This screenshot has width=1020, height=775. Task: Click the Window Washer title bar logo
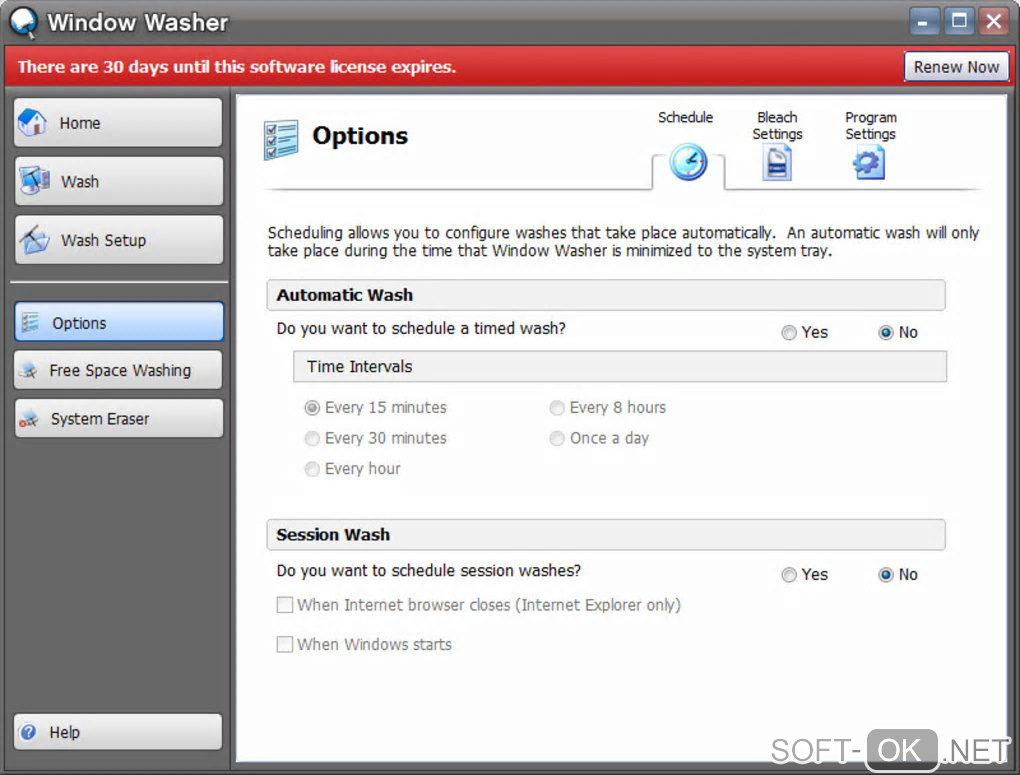[x=24, y=22]
